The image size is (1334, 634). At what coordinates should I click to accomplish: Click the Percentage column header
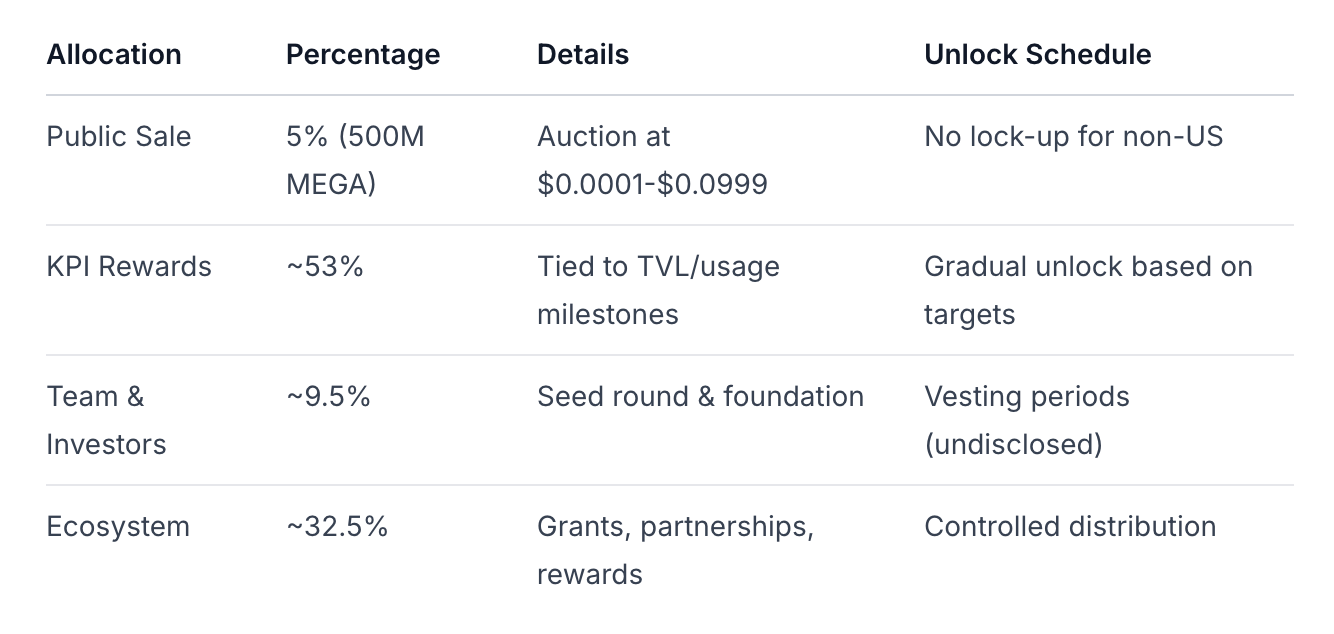(363, 54)
